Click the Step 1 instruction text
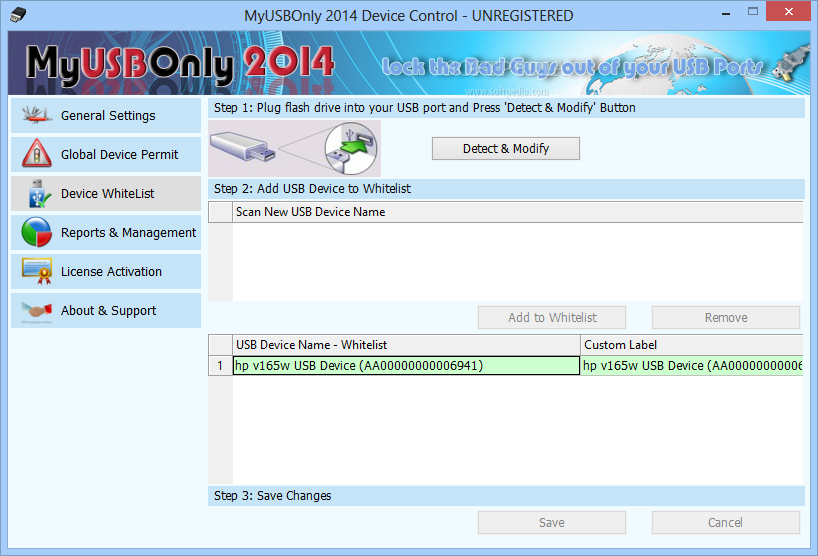Image resolution: width=818 pixels, height=556 pixels. [x=425, y=108]
